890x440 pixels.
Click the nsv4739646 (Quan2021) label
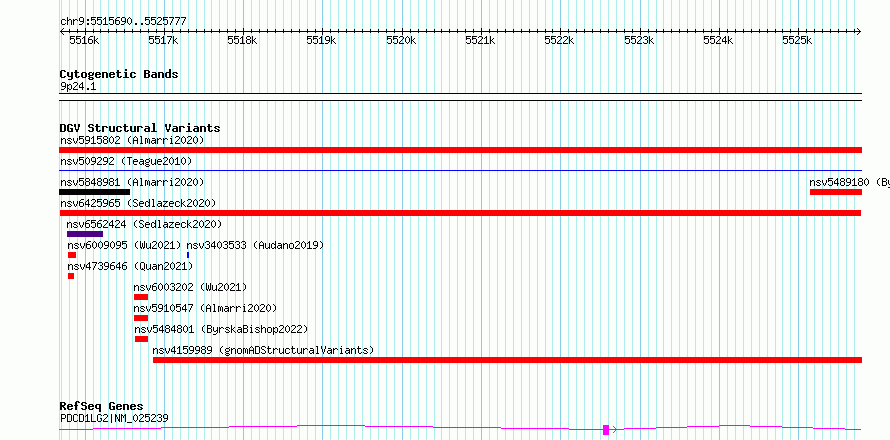(x=130, y=266)
